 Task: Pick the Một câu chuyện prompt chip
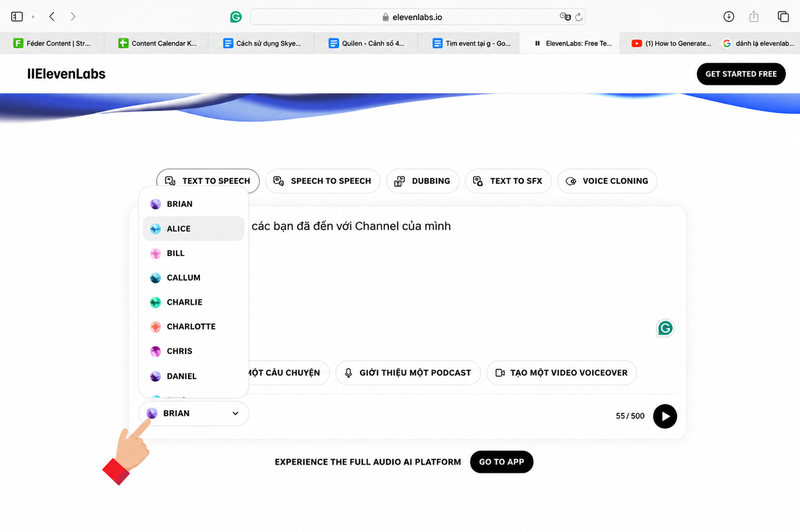(286, 373)
